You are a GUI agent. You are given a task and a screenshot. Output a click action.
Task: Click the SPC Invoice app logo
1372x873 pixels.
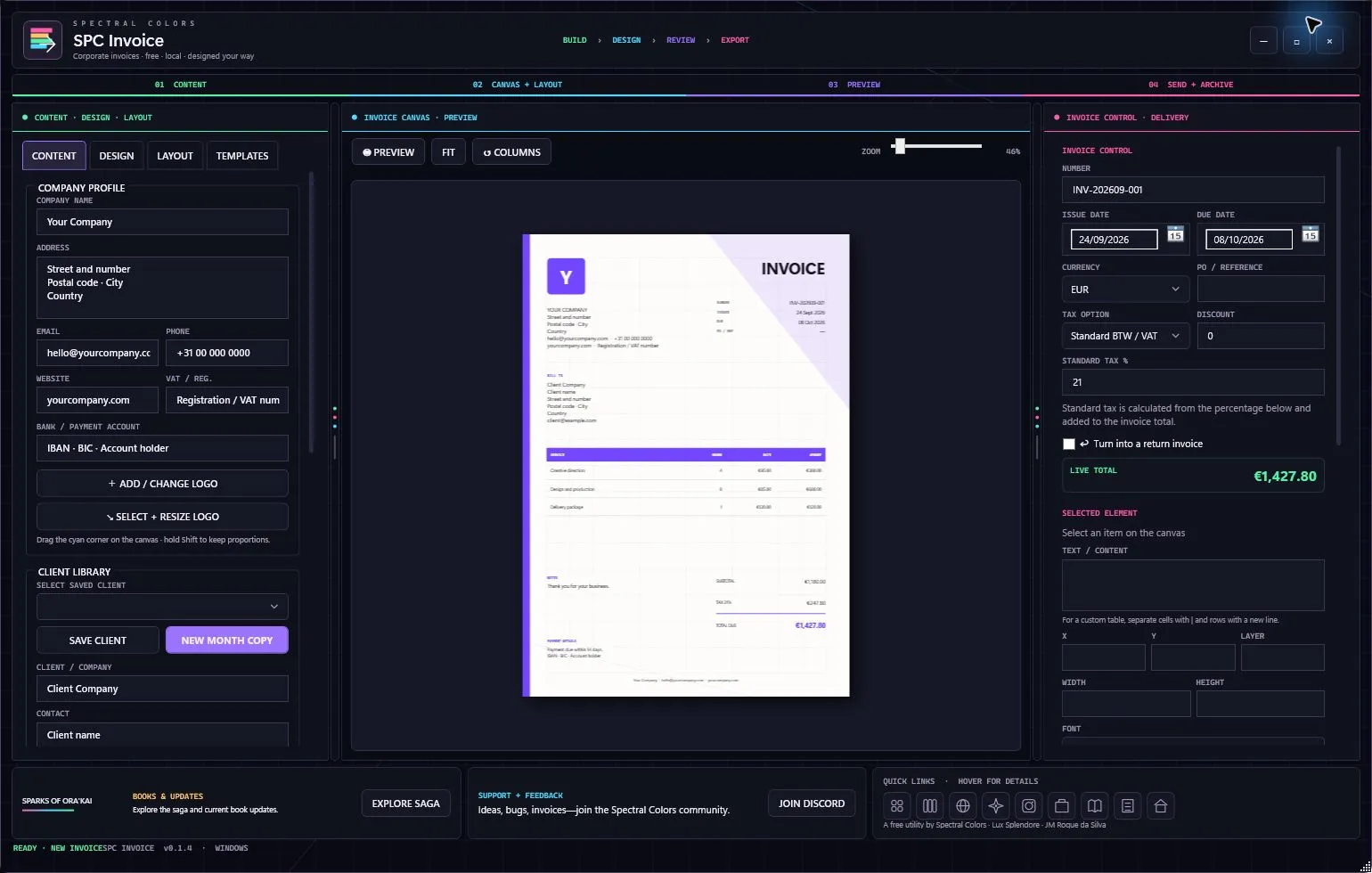tap(43, 40)
